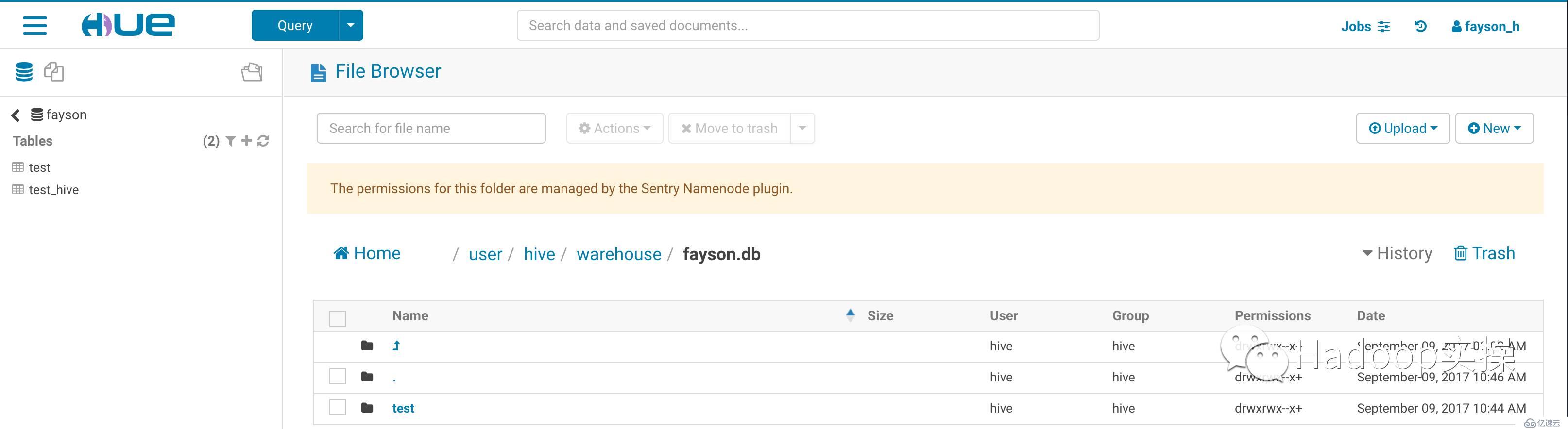This screenshot has width=1568, height=429.
Task: Go back with the left chevron arrow
Action: click(16, 115)
